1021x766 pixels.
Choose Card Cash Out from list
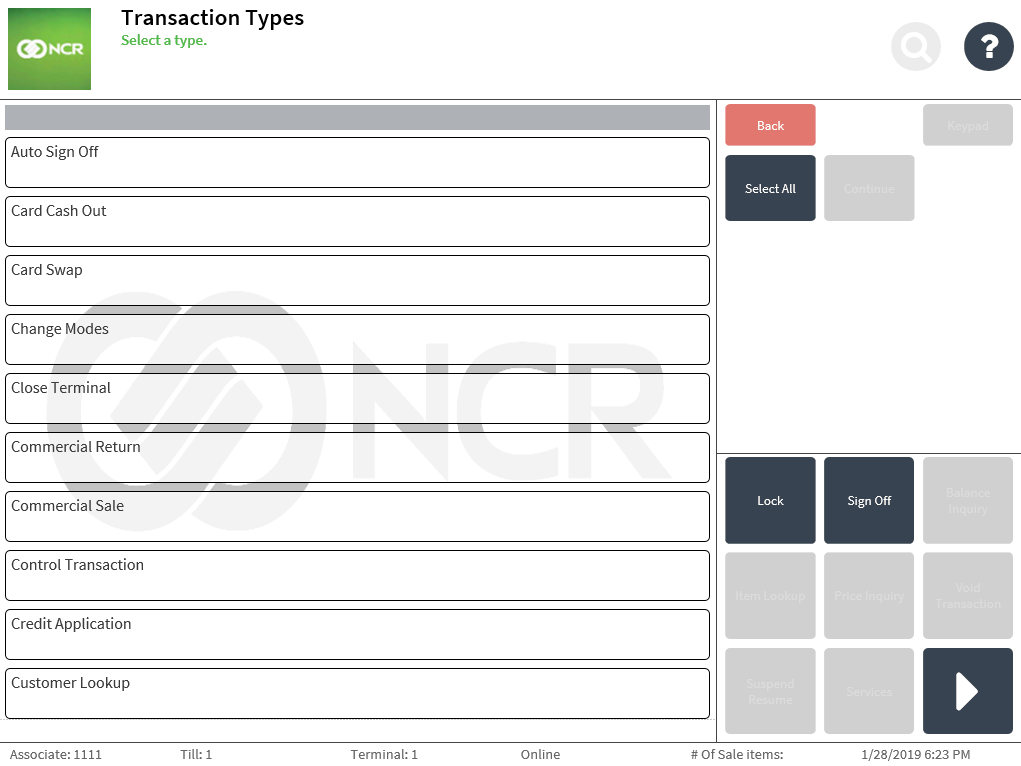coord(357,221)
